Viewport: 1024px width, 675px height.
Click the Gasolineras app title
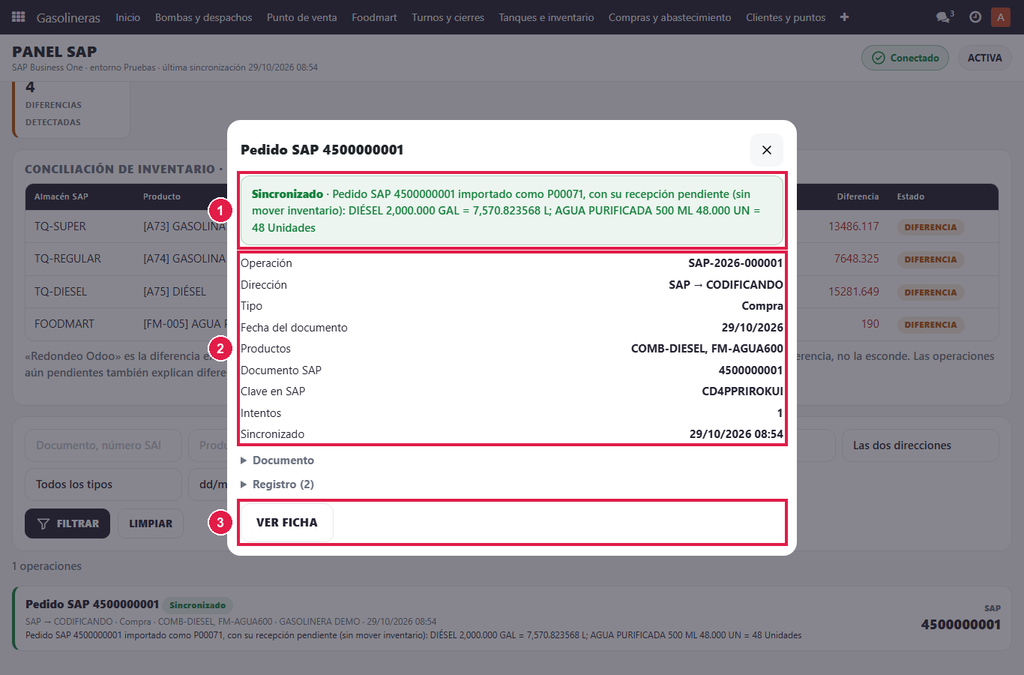(69, 17)
